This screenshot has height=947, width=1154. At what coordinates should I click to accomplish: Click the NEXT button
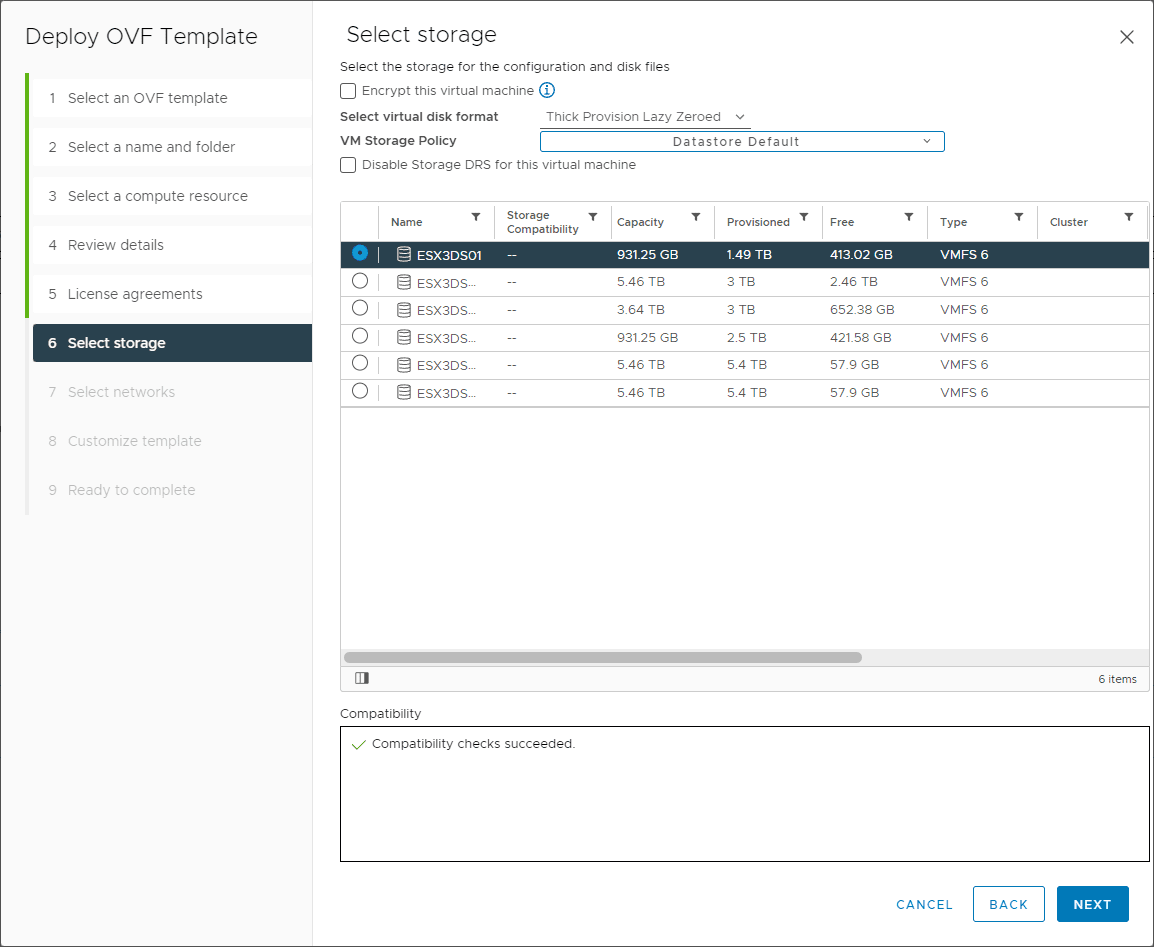(x=1092, y=904)
